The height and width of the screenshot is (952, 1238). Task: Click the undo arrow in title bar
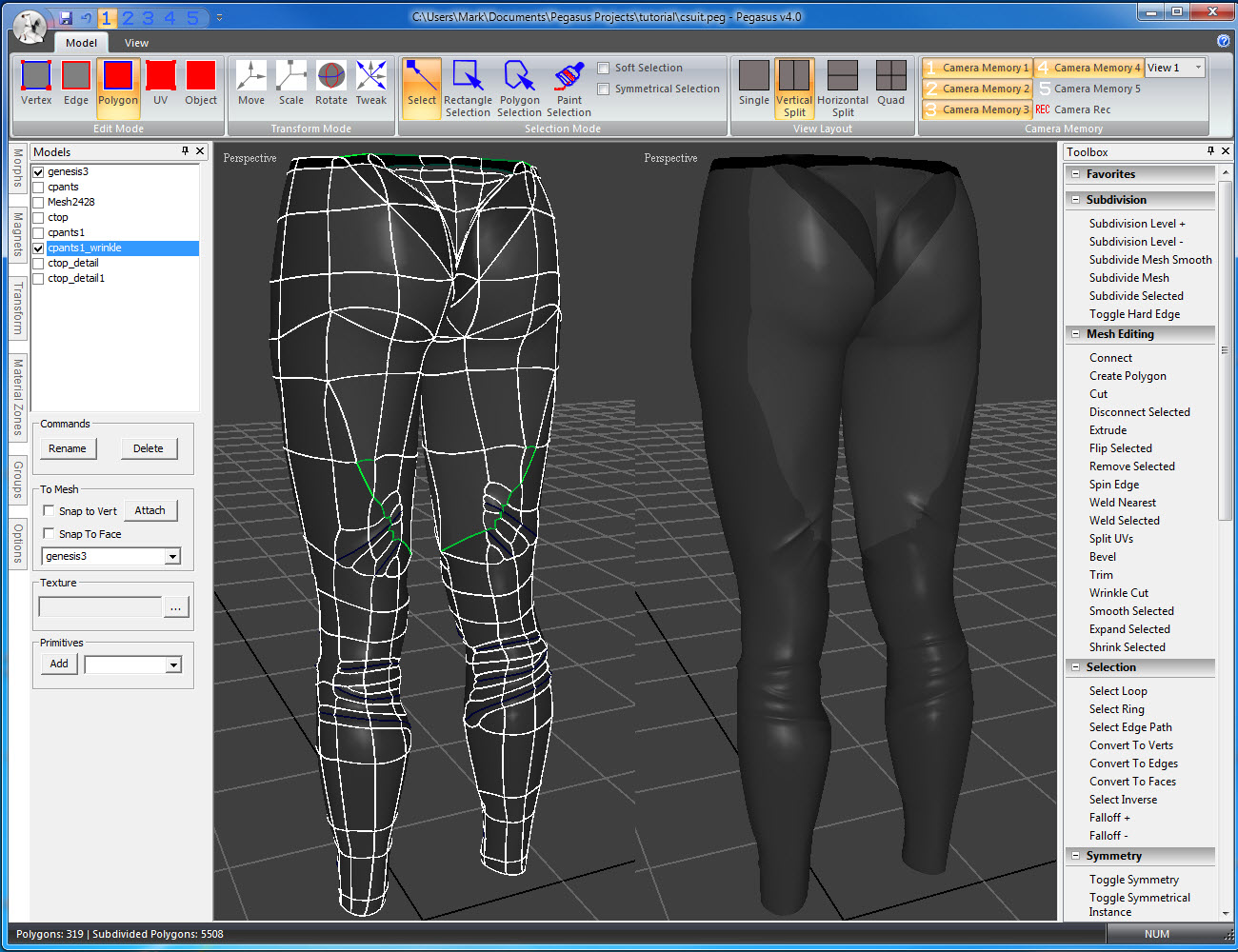87,18
